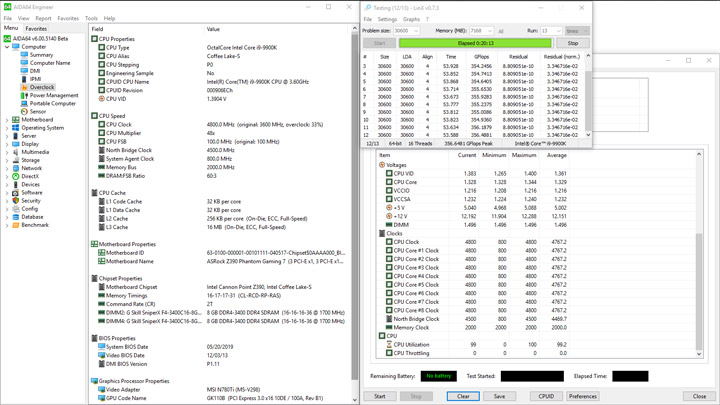Click the DIMM memory icon in sensor list
Viewport: 720px width, 405px height.
point(389,225)
